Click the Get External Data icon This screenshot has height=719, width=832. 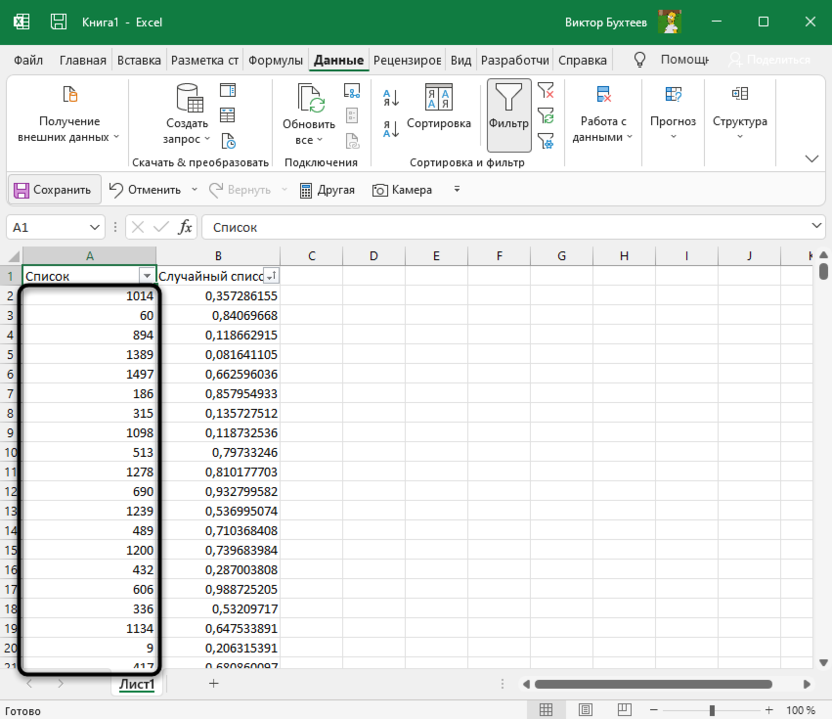pyautogui.click(x=70, y=94)
